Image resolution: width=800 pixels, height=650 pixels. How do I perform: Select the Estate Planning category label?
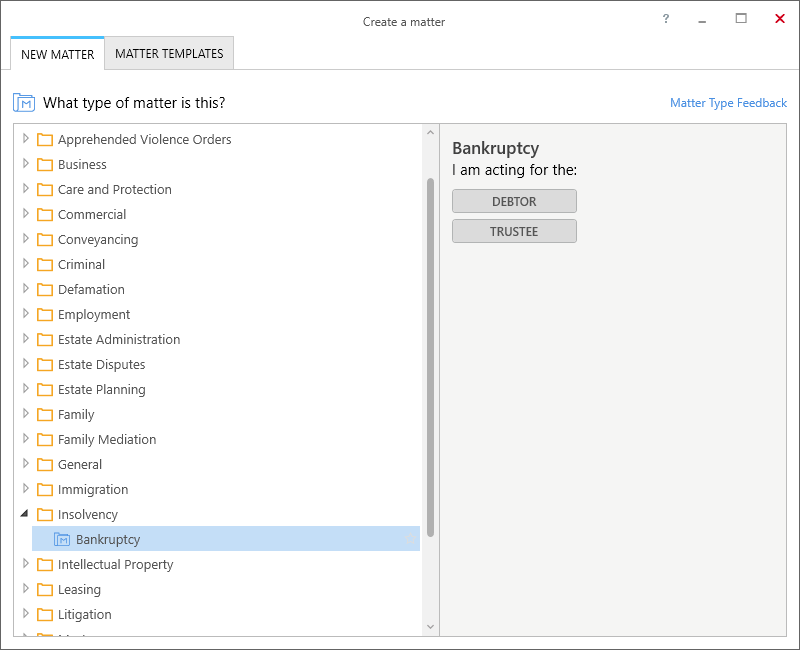(x=102, y=390)
